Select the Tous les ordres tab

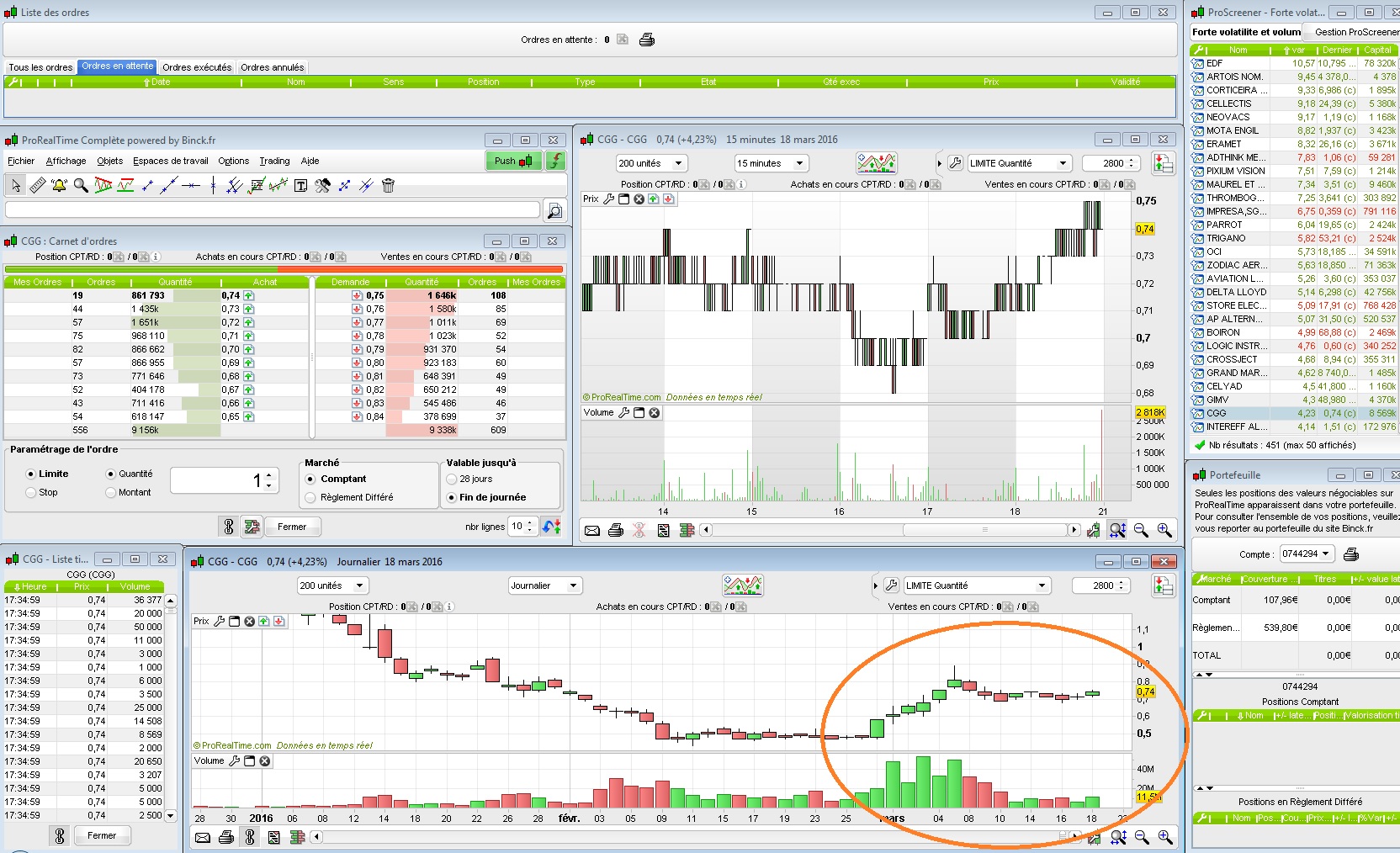click(x=40, y=67)
